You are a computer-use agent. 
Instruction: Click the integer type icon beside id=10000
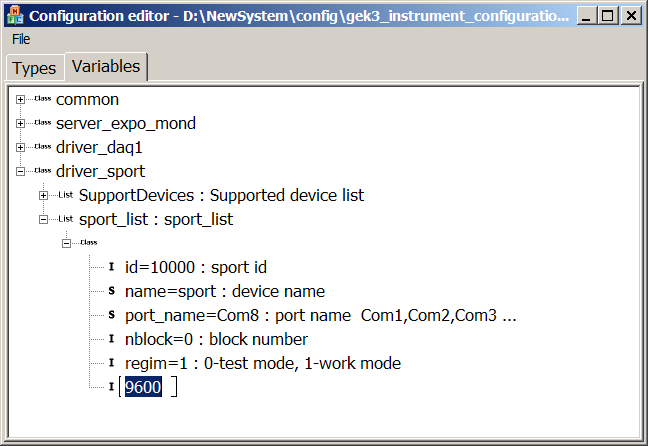coord(112,267)
